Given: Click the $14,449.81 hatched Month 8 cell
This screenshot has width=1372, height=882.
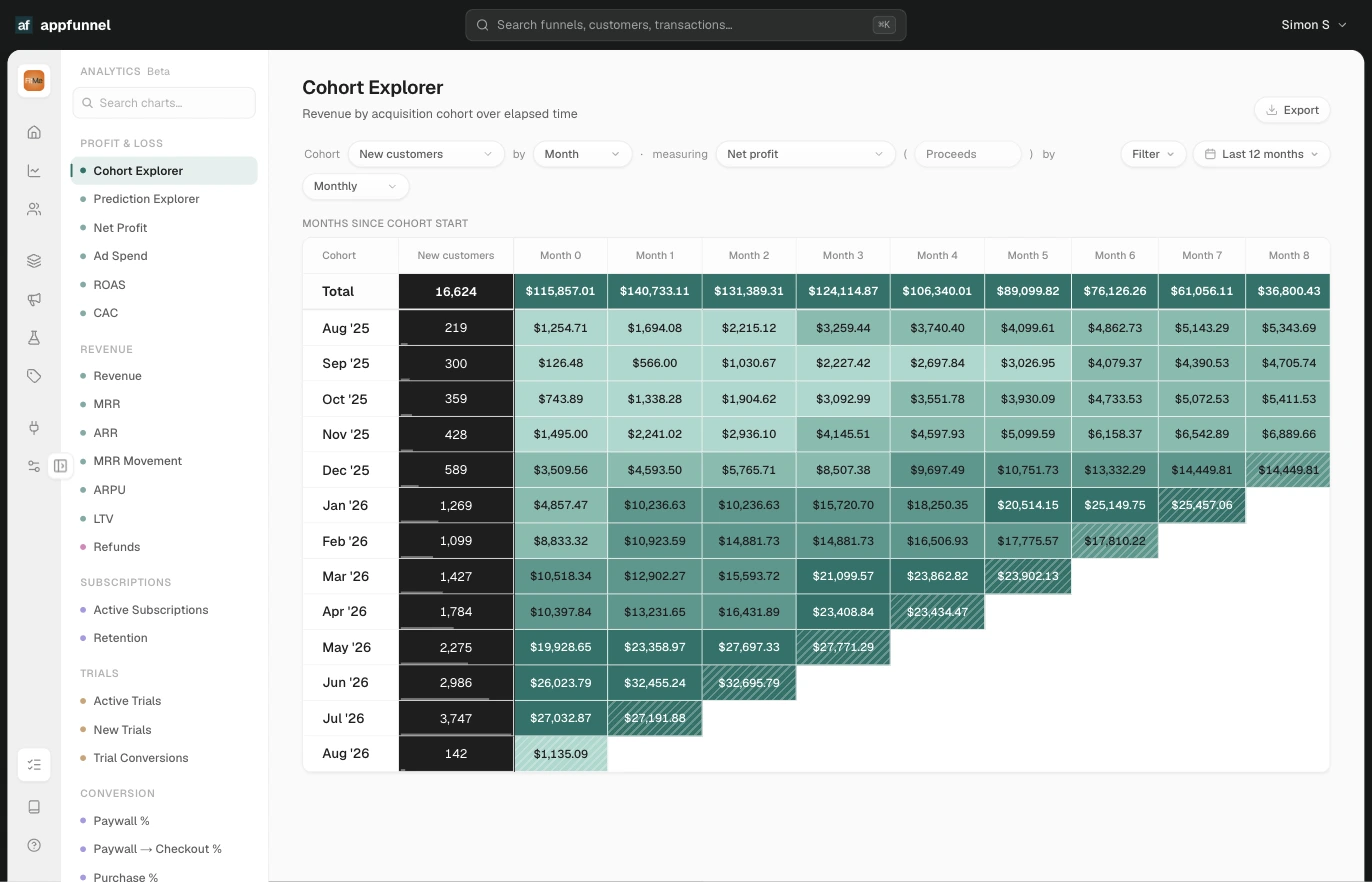Looking at the screenshot, I should pos(1288,470).
